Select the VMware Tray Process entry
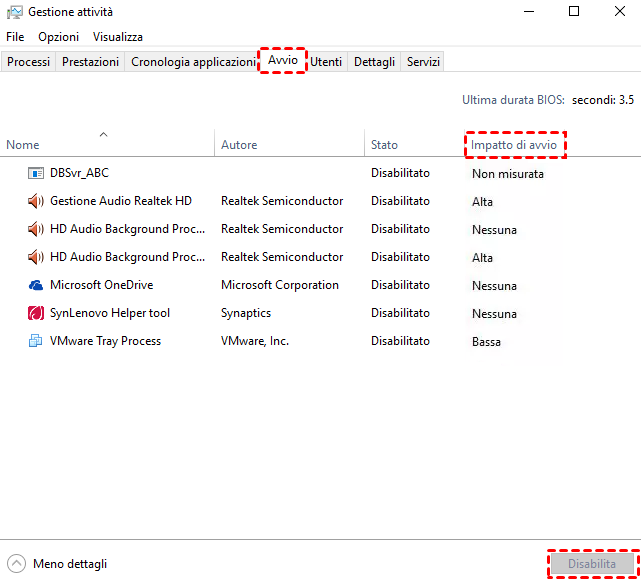 tap(105, 341)
